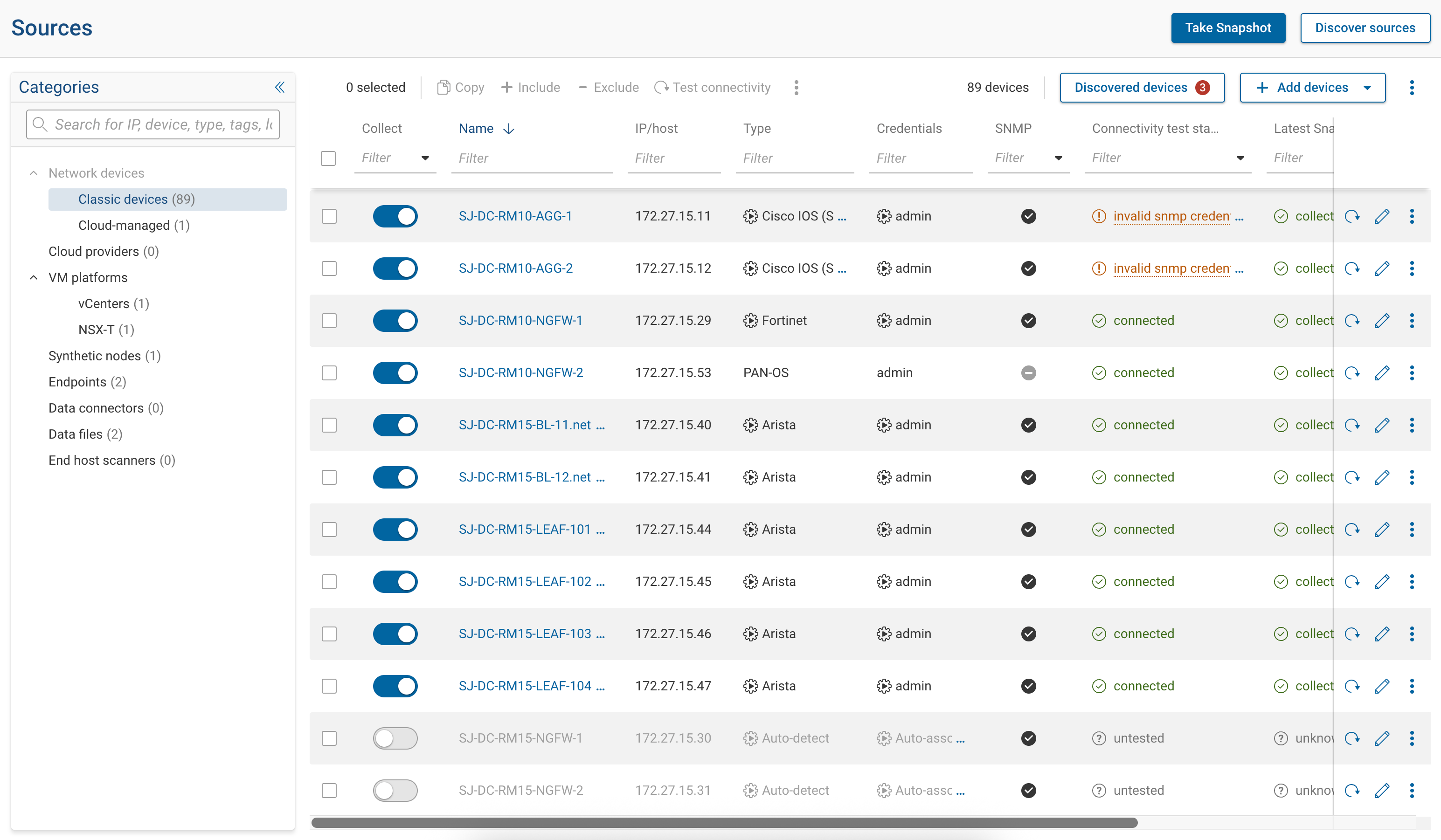This screenshot has height=840, width=1441.
Task: Check the select-all checkbox in the header
Action: coord(329,158)
